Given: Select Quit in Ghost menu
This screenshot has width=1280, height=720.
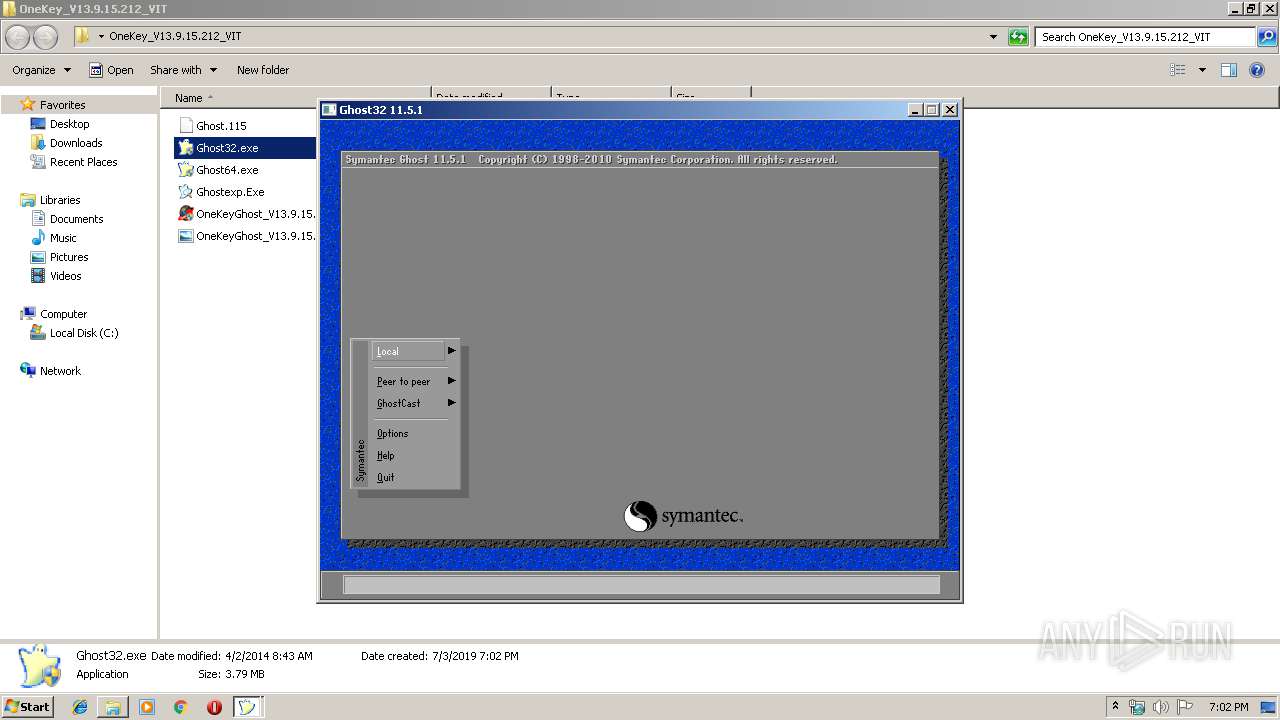Looking at the screenshot, I should (385, 477).
